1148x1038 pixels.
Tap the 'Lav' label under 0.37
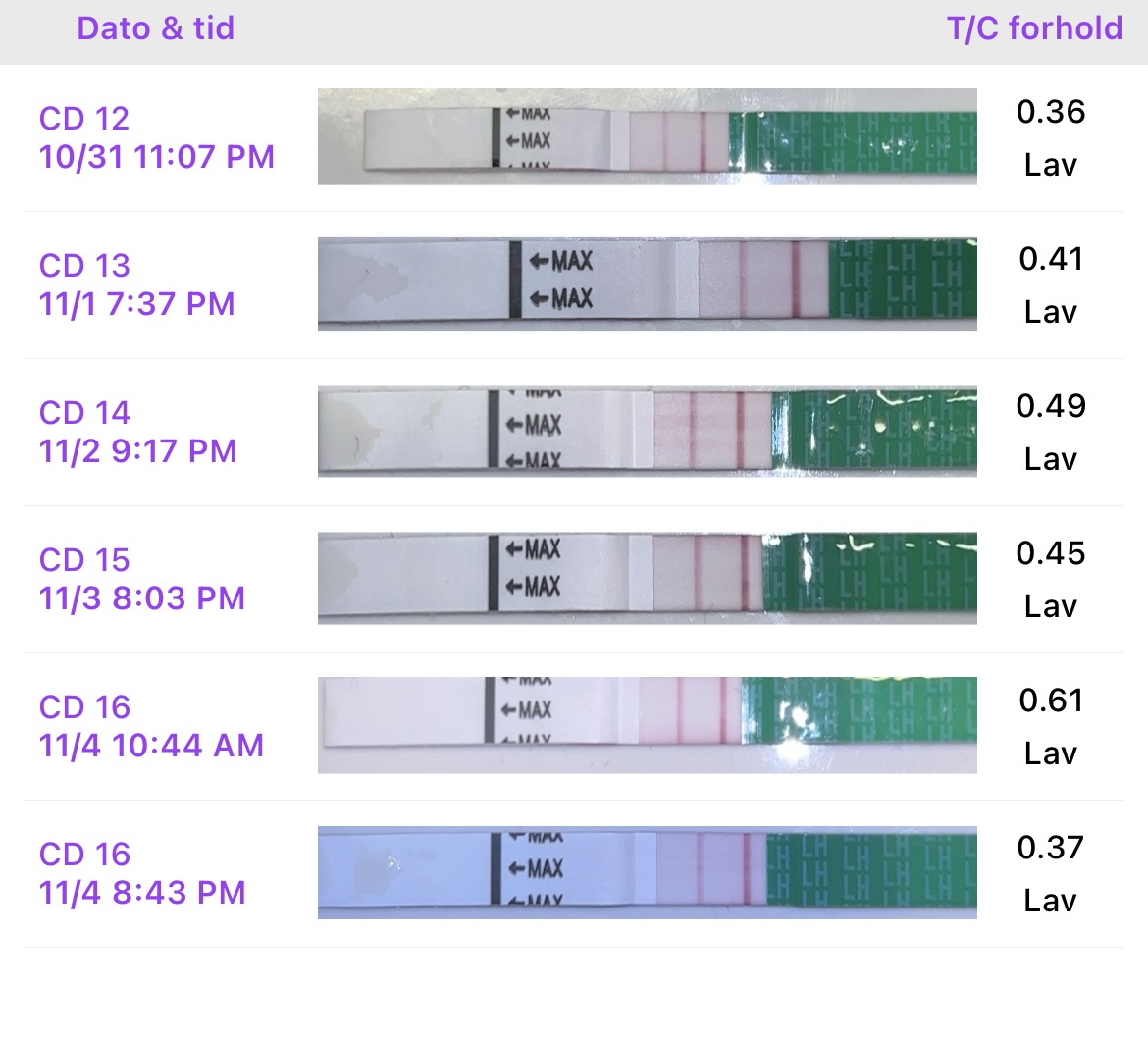point(1051,901)
